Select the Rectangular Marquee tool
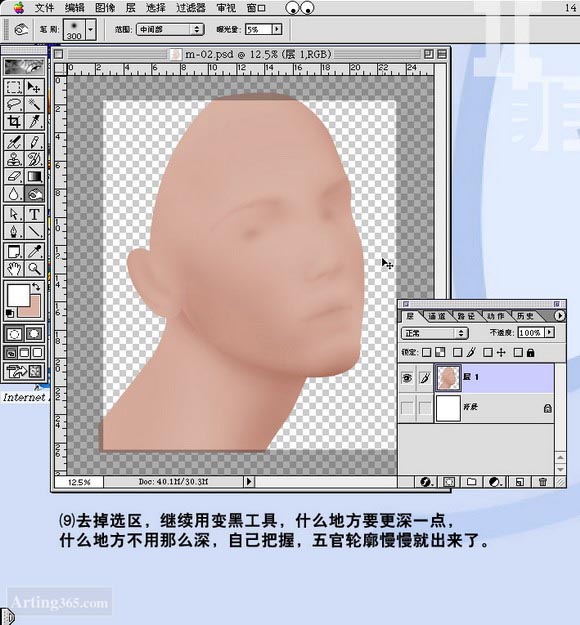Viewport: 580px width, 625px height. coord(14,87)
